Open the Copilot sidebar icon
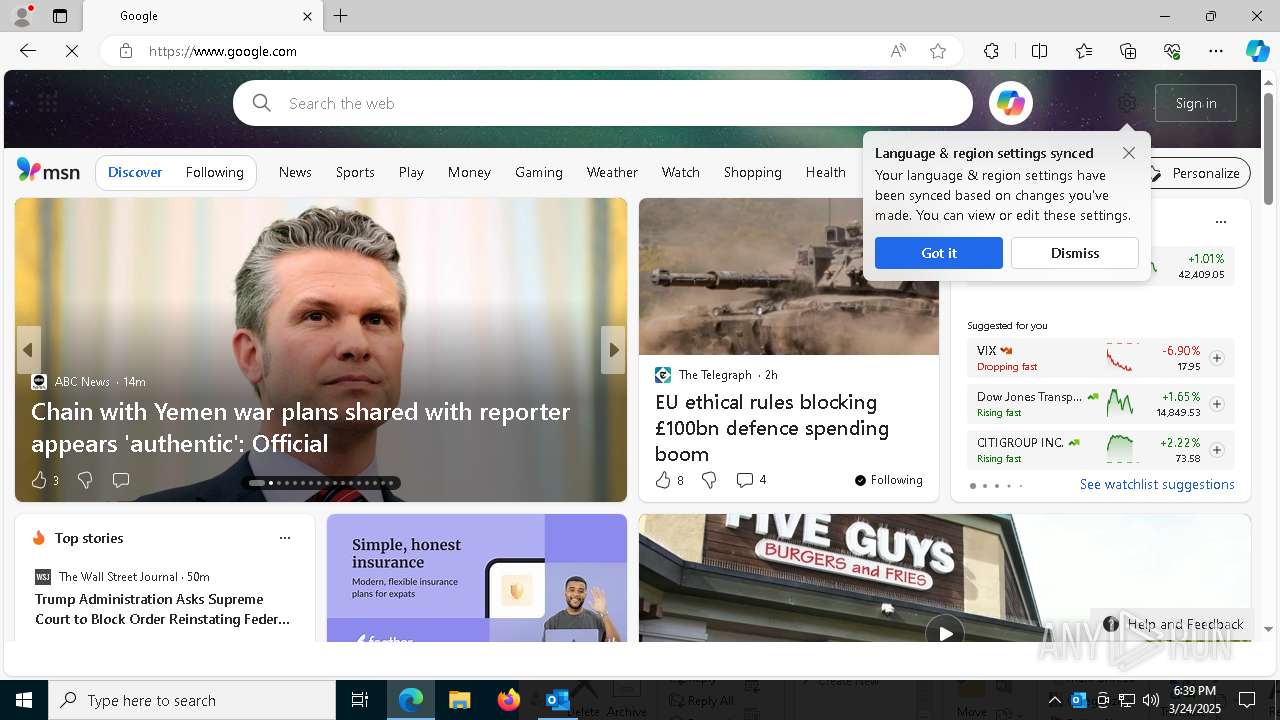 point(1257,51)
